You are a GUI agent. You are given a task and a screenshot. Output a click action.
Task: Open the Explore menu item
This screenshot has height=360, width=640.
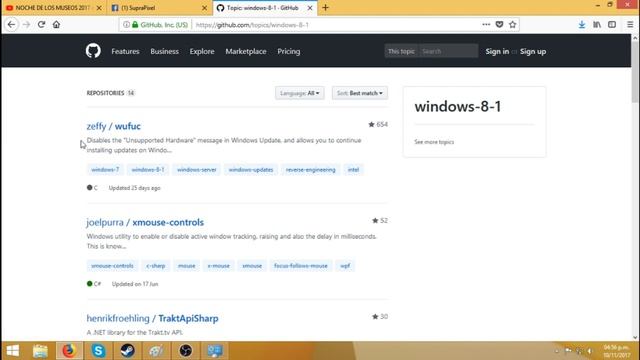click(202, 51)
